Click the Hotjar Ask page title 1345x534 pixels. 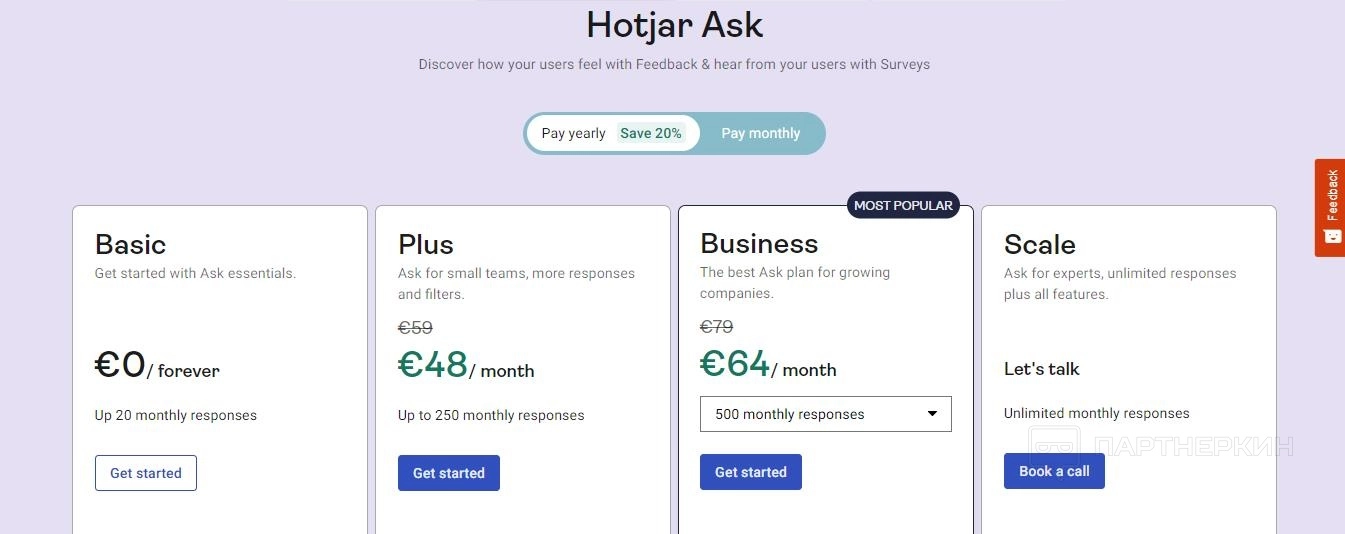click(674, 25)
